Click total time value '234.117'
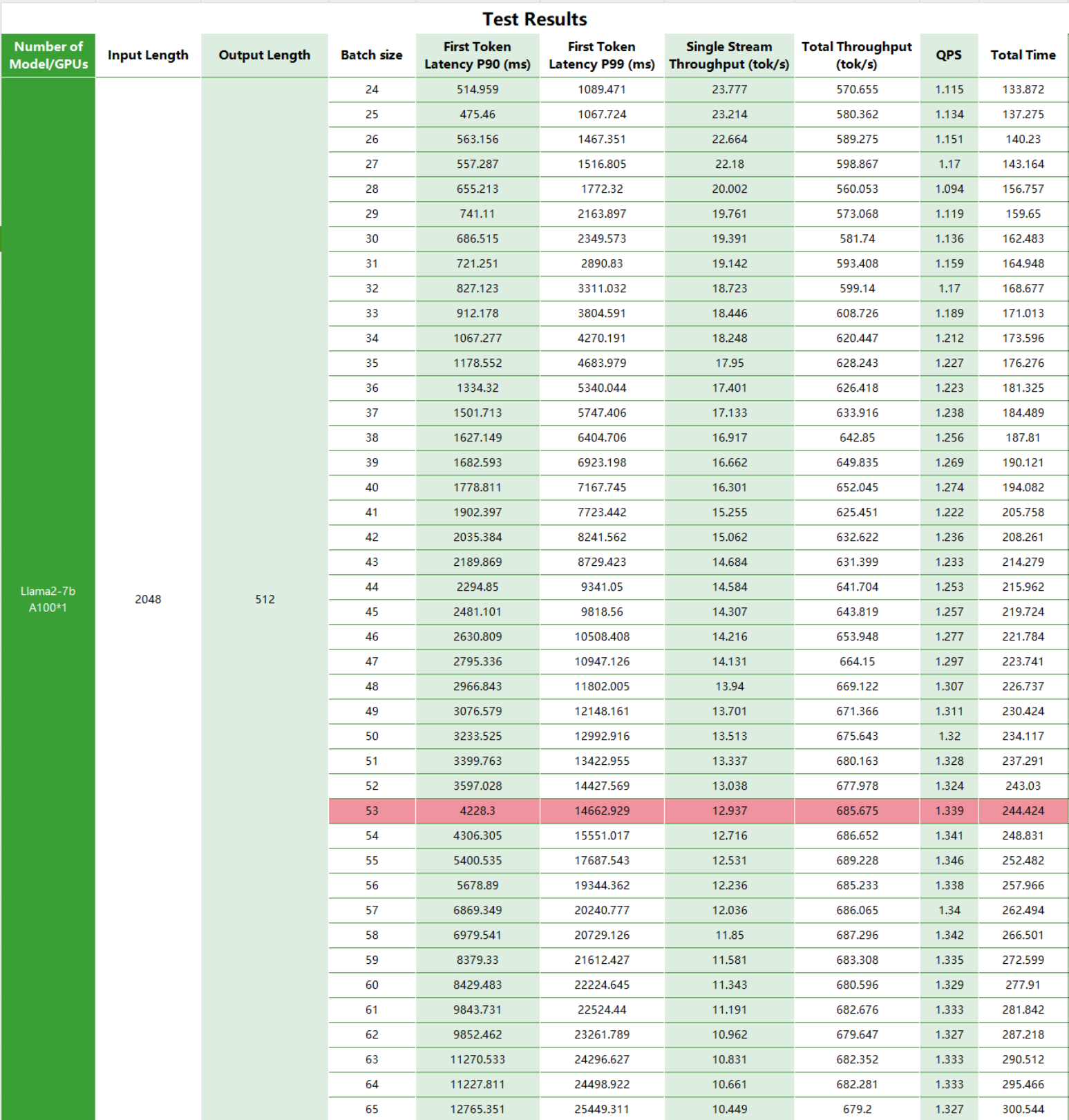 [1023, 736]
